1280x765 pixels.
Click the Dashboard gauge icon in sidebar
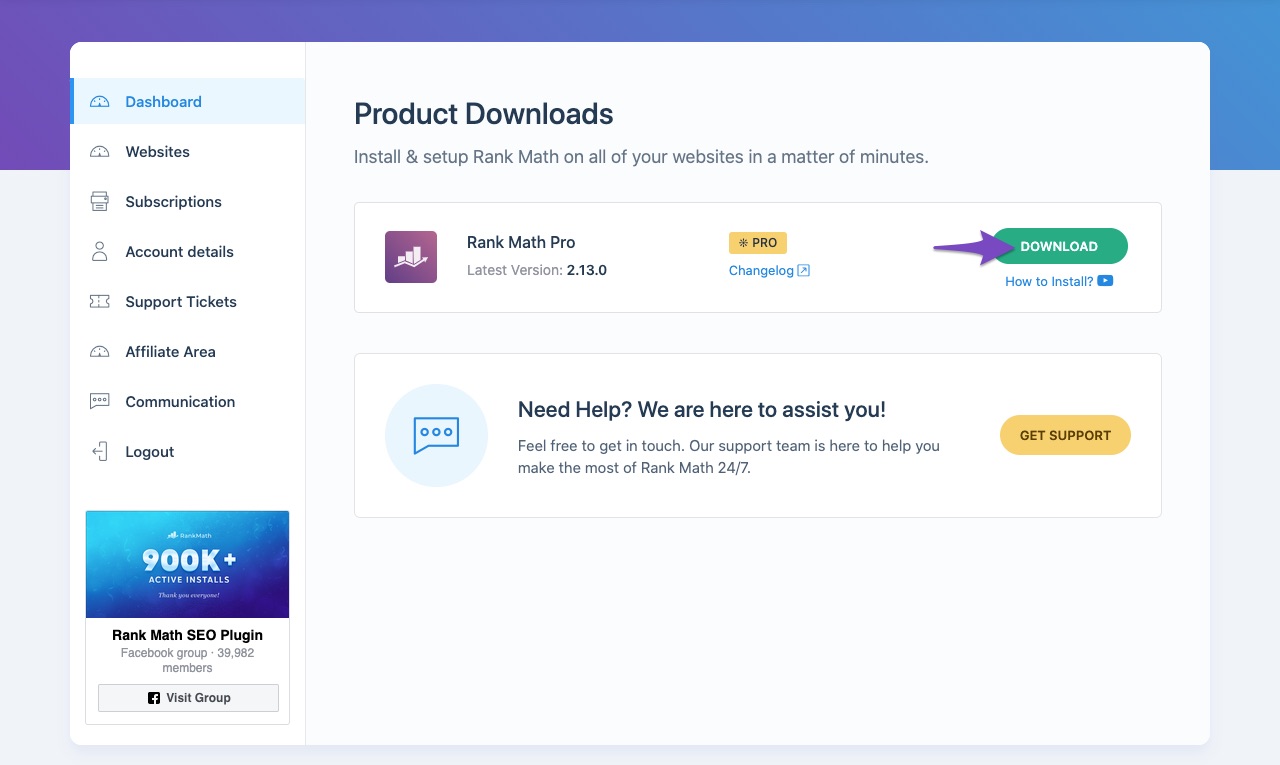[x=99, y=102]
